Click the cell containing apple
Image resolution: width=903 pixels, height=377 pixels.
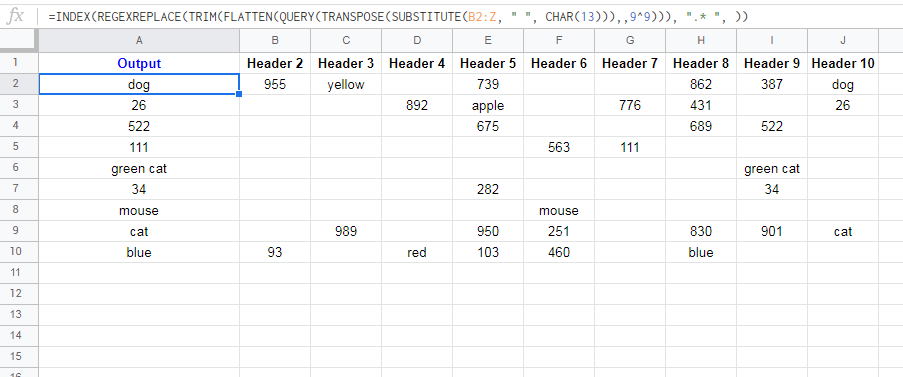pos(488,105)
